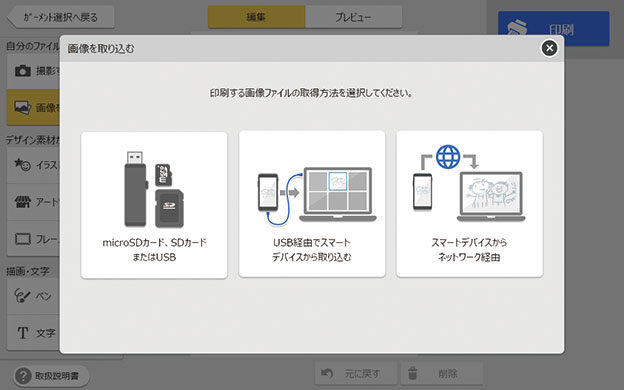Viewport: 624px width, 390px height.
Task: Close the 画像を取り込む dialog
Action: coord(549,48)
